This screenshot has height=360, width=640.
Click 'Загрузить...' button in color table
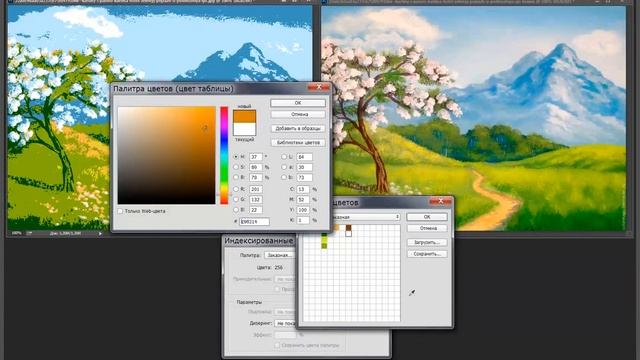point(427,242)
